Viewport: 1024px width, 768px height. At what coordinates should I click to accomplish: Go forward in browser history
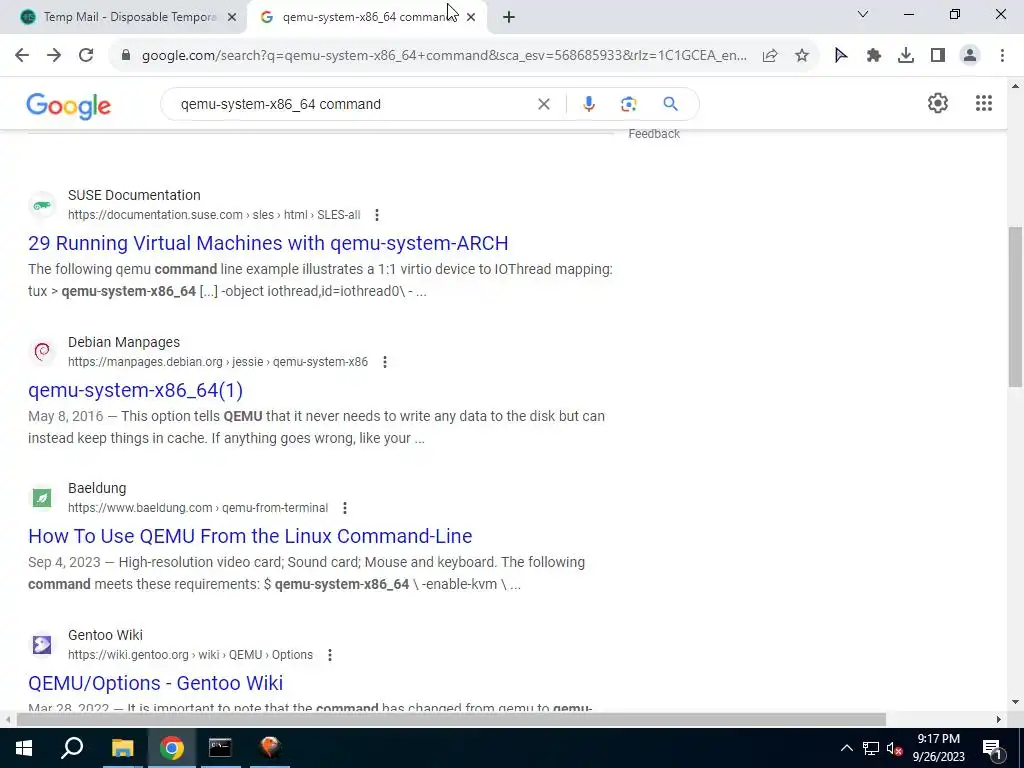54,56
